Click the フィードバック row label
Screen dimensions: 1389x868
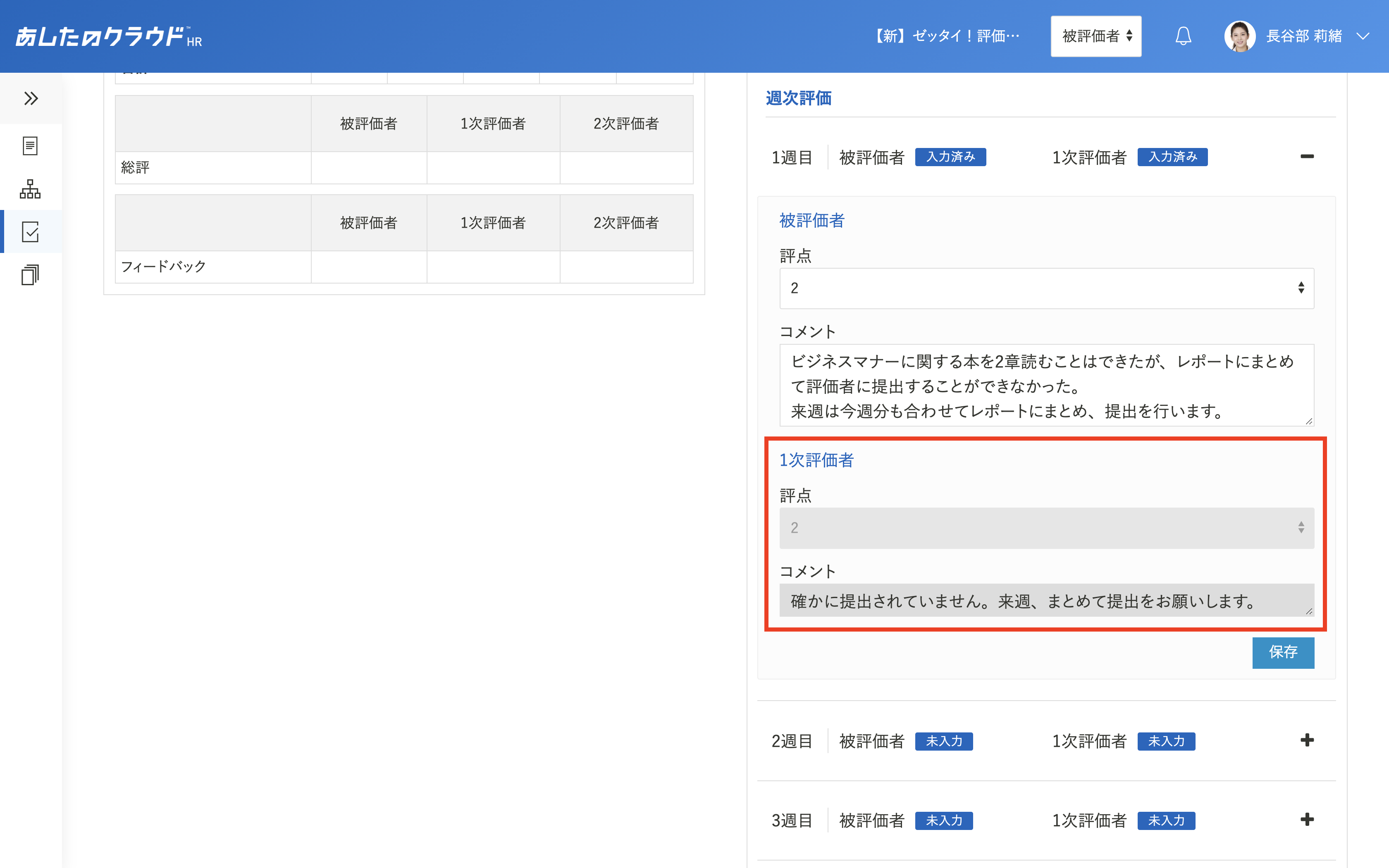coord(164,266)
